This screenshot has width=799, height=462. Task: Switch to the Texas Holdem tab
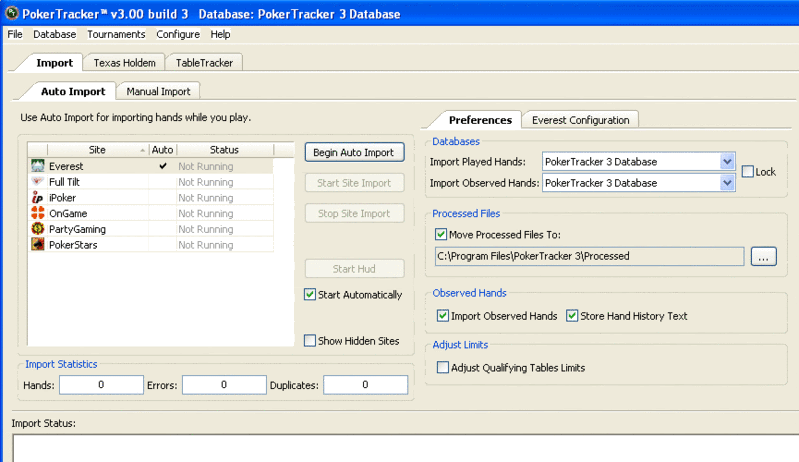point(124,63)
